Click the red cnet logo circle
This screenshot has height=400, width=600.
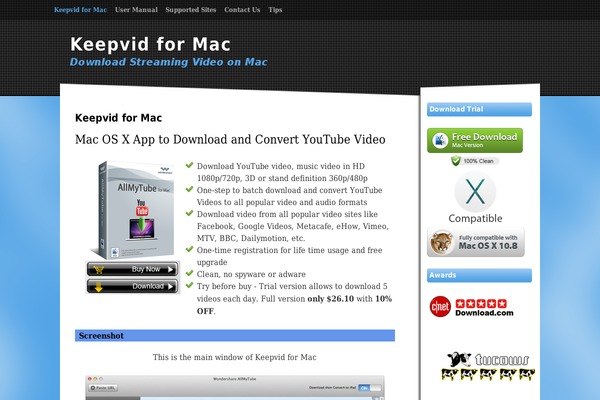click(x=440, y=307)
